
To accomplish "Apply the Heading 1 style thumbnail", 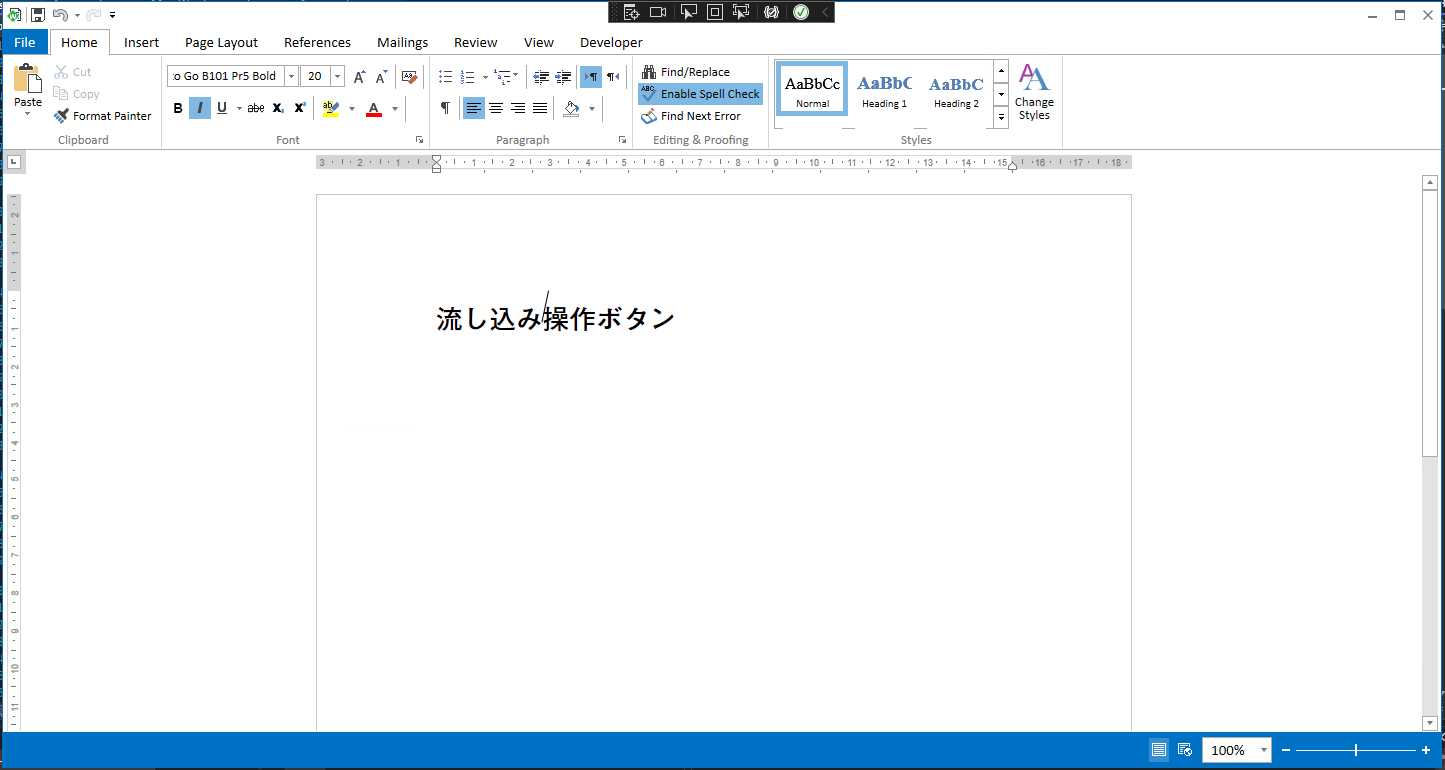I will click(x=884, y=90).
